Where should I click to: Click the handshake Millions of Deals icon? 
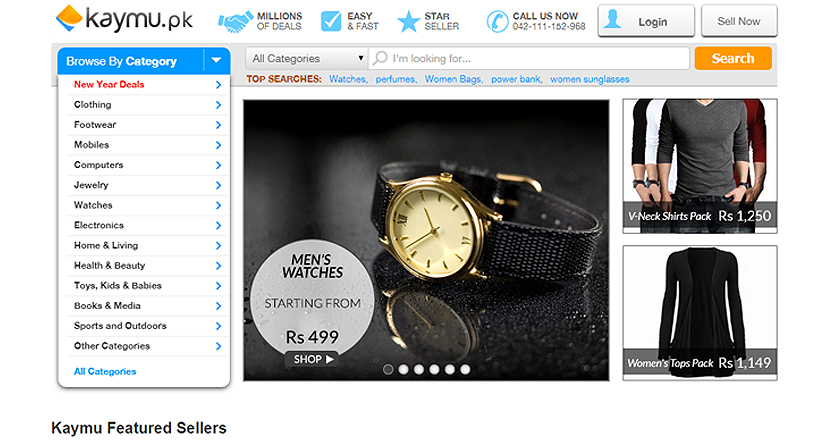tap(235, 21)
